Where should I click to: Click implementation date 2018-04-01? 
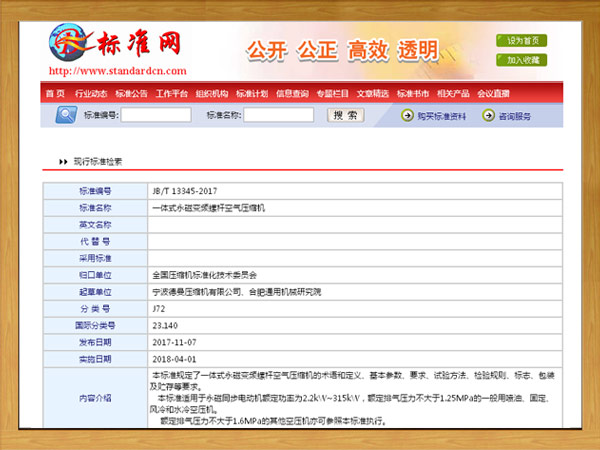click(174, 359)
